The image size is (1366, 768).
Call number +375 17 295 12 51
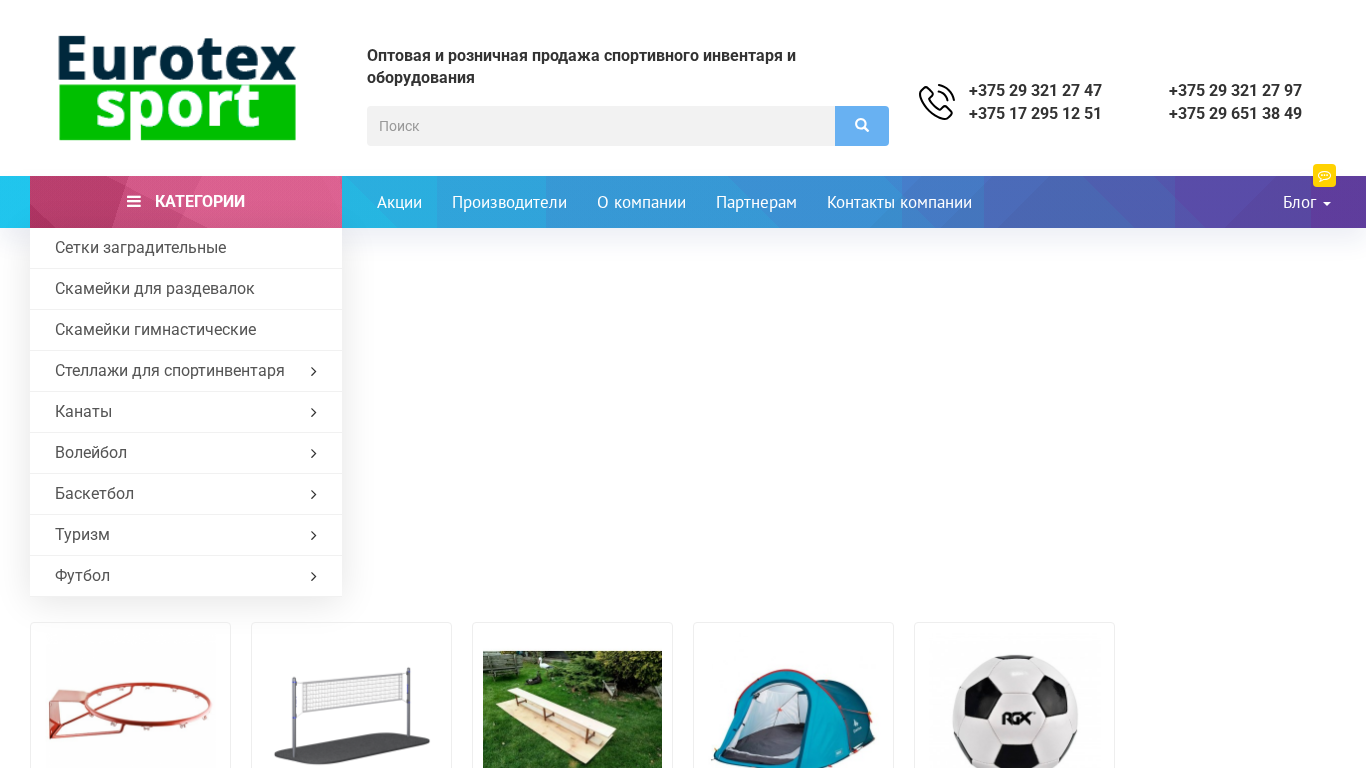(x=1035, y=114)
